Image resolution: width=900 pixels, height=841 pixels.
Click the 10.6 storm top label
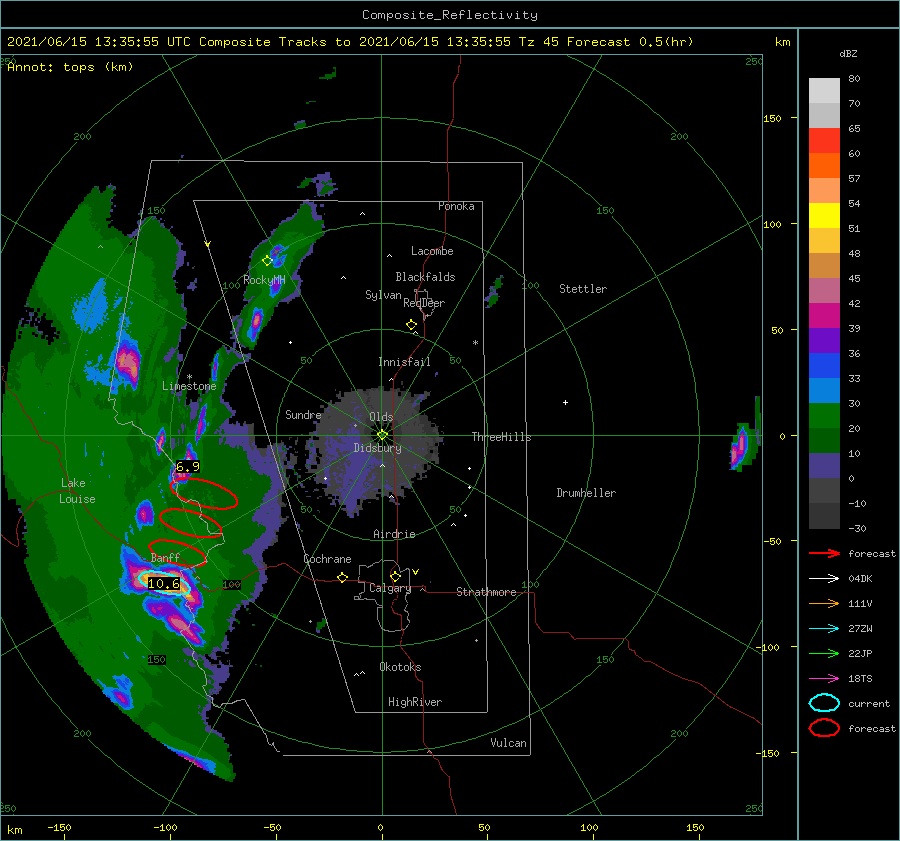click(164, 584)
